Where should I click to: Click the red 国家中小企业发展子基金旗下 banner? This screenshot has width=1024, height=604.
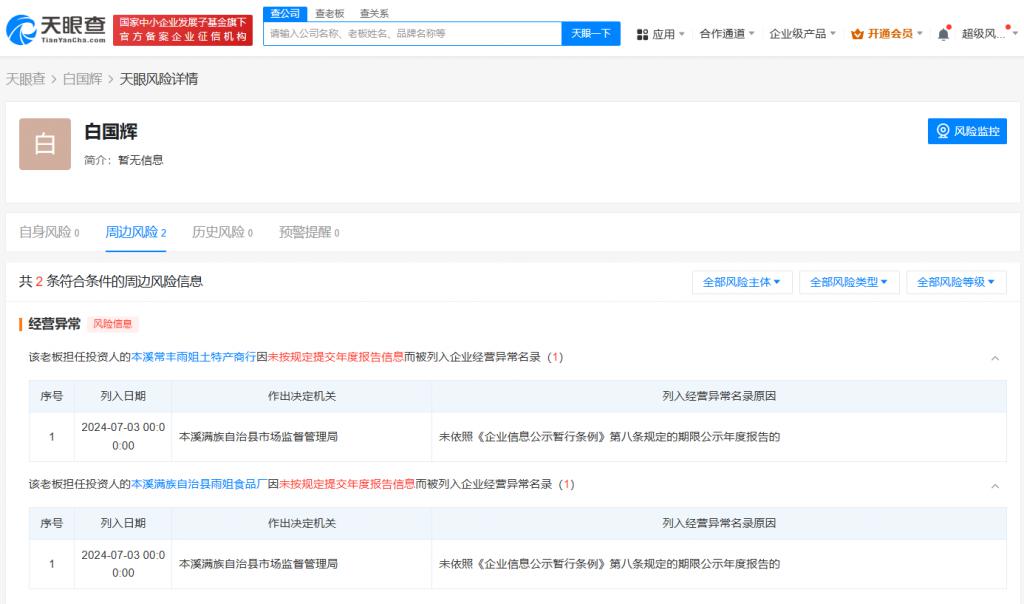pyautogui.click(x=183, y=30)
